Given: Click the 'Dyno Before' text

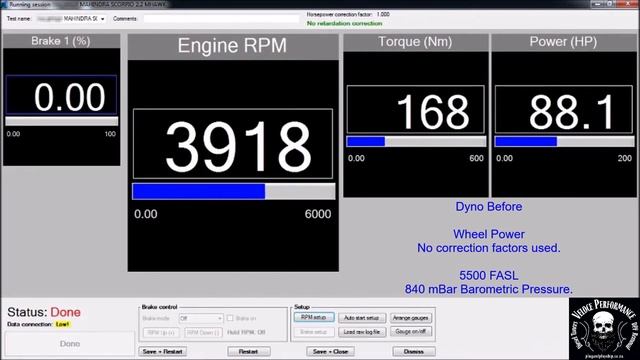Looking at the screenshot, I should click(489, 207).
